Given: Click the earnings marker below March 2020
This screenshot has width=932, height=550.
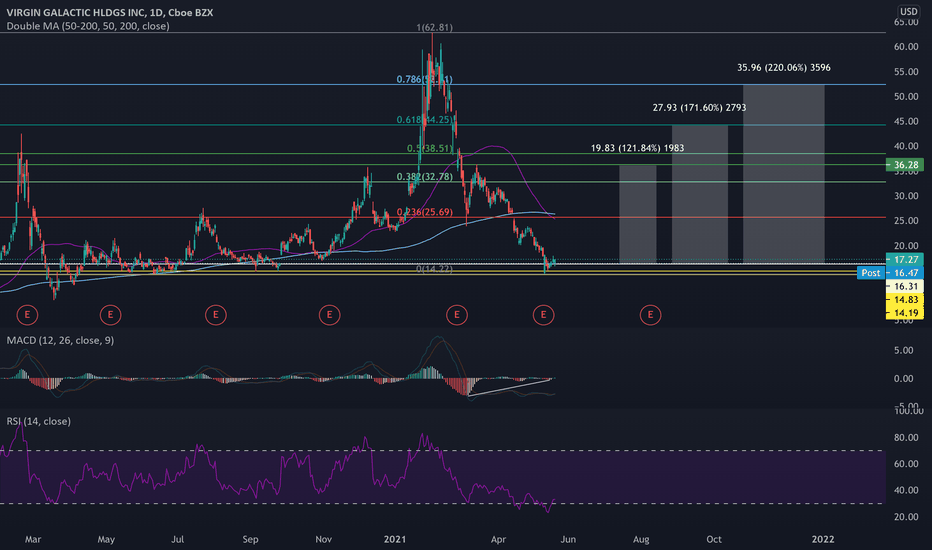Looking at the screenshot, I should (27, 315).
